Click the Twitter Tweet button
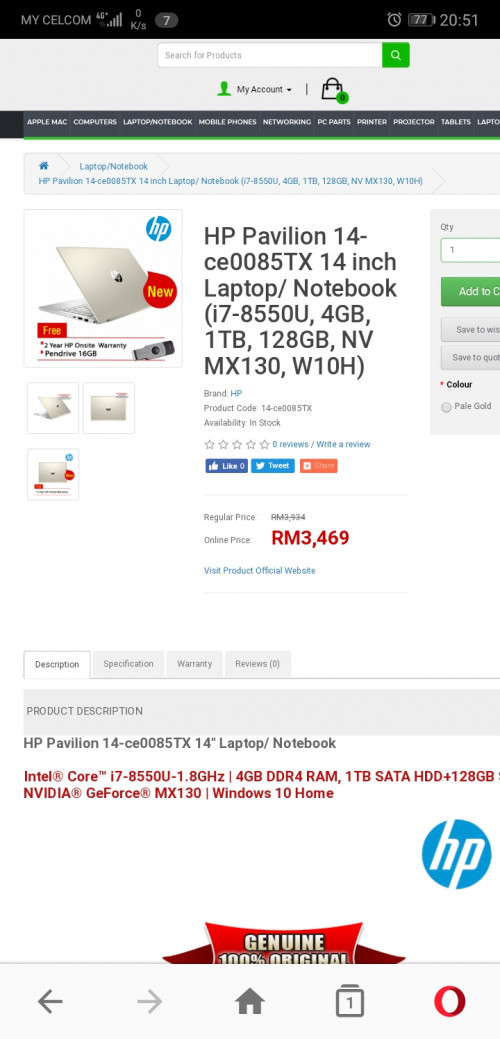500x1039 pixels. pos(273,466)
